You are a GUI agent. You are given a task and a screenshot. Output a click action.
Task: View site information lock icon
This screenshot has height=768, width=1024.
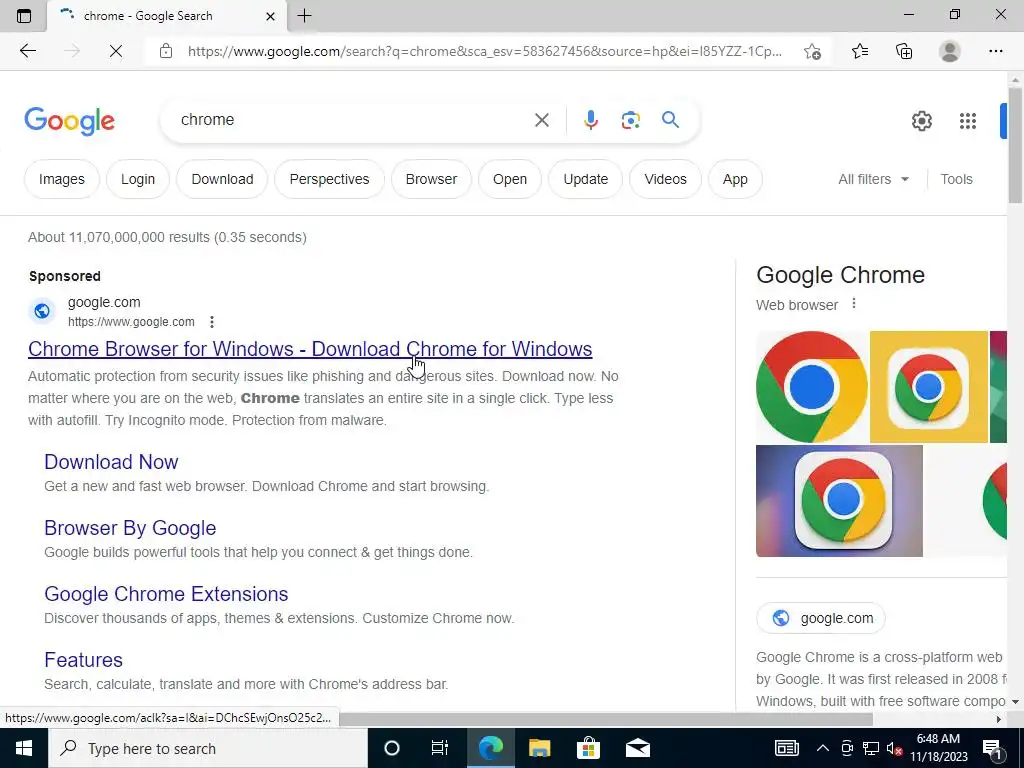tap(166, 51)
